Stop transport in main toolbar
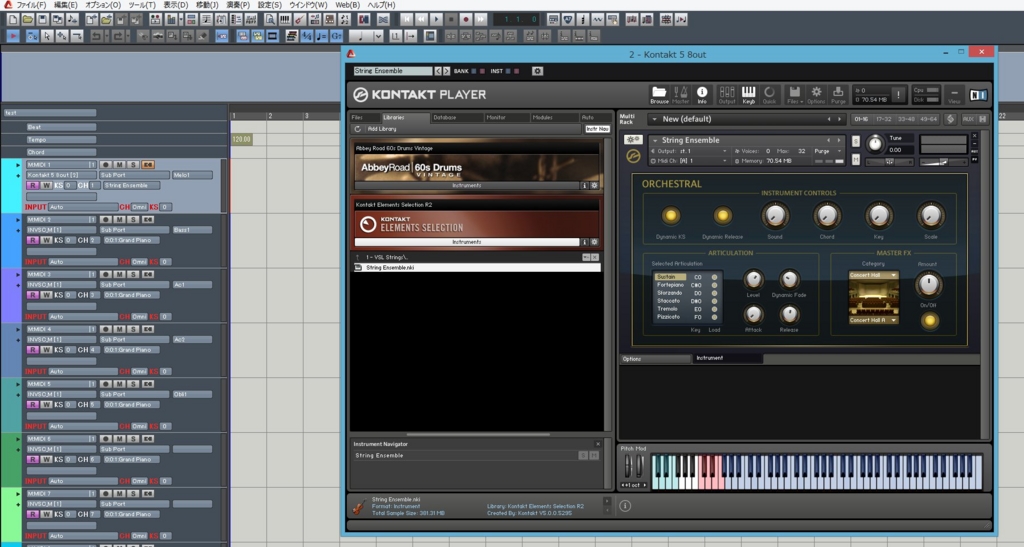1024x547 pixels. tap(451, 20)
